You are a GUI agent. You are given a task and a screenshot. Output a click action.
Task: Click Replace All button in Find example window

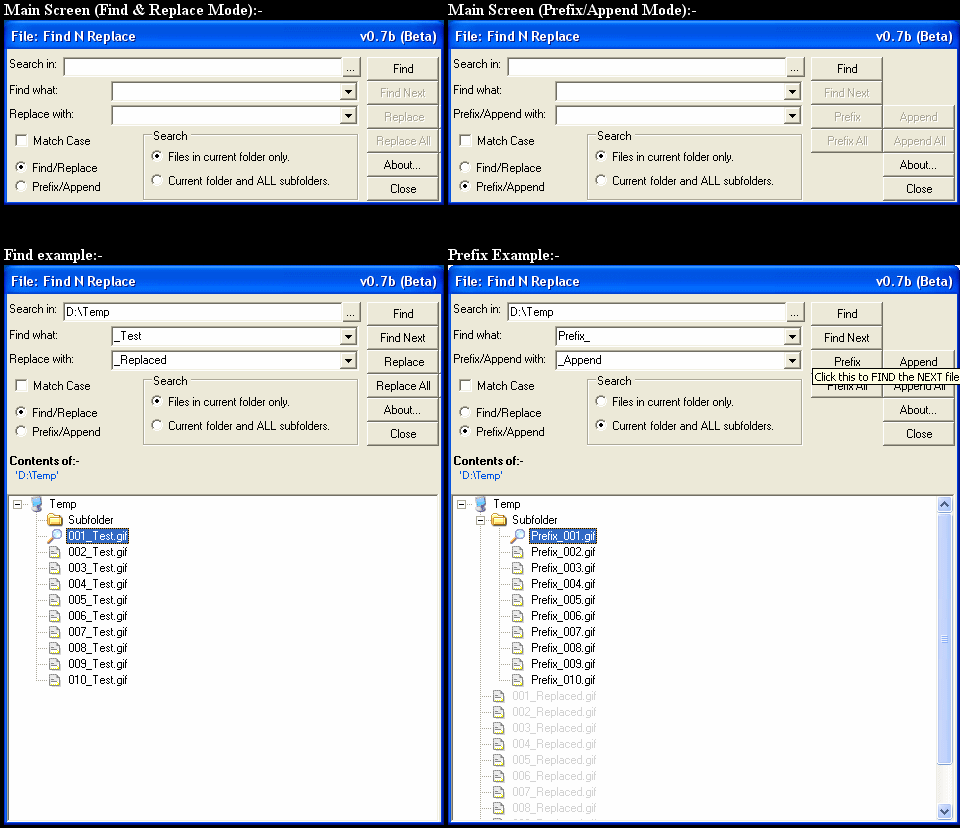(403, 386)
